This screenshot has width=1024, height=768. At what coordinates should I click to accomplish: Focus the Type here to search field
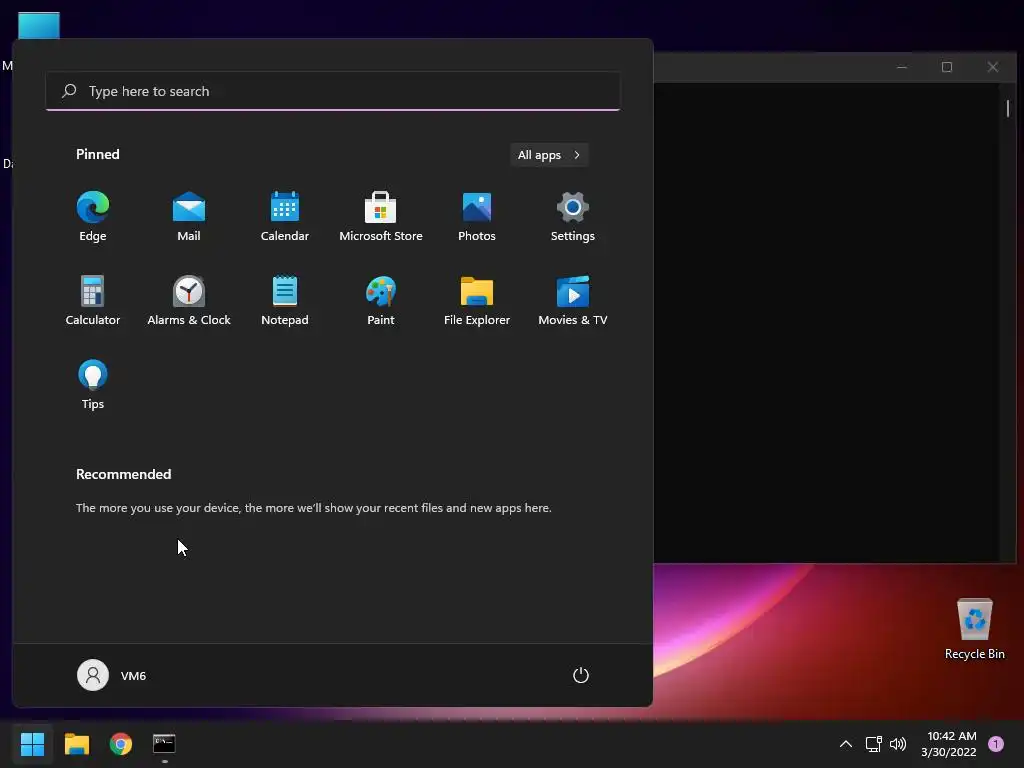pyautogui.click(x=333, y=91)
